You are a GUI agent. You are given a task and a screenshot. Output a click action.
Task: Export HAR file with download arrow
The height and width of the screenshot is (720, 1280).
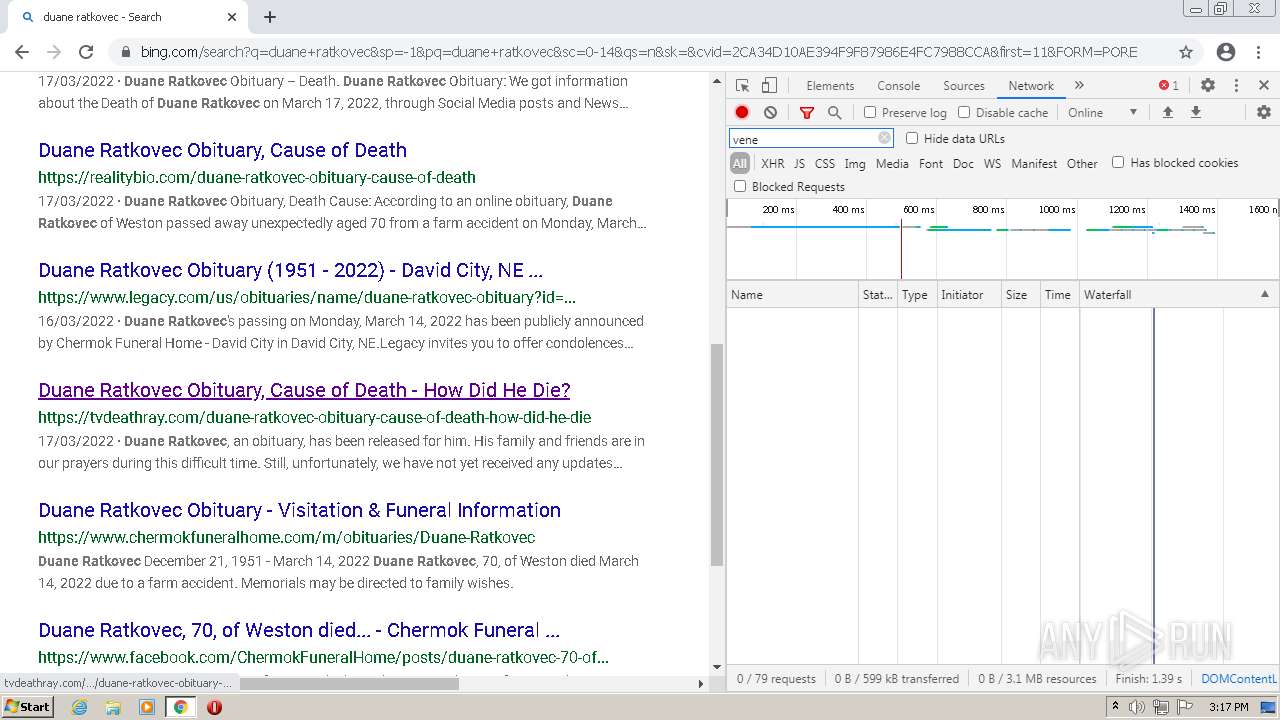(x=1195, y=113)
